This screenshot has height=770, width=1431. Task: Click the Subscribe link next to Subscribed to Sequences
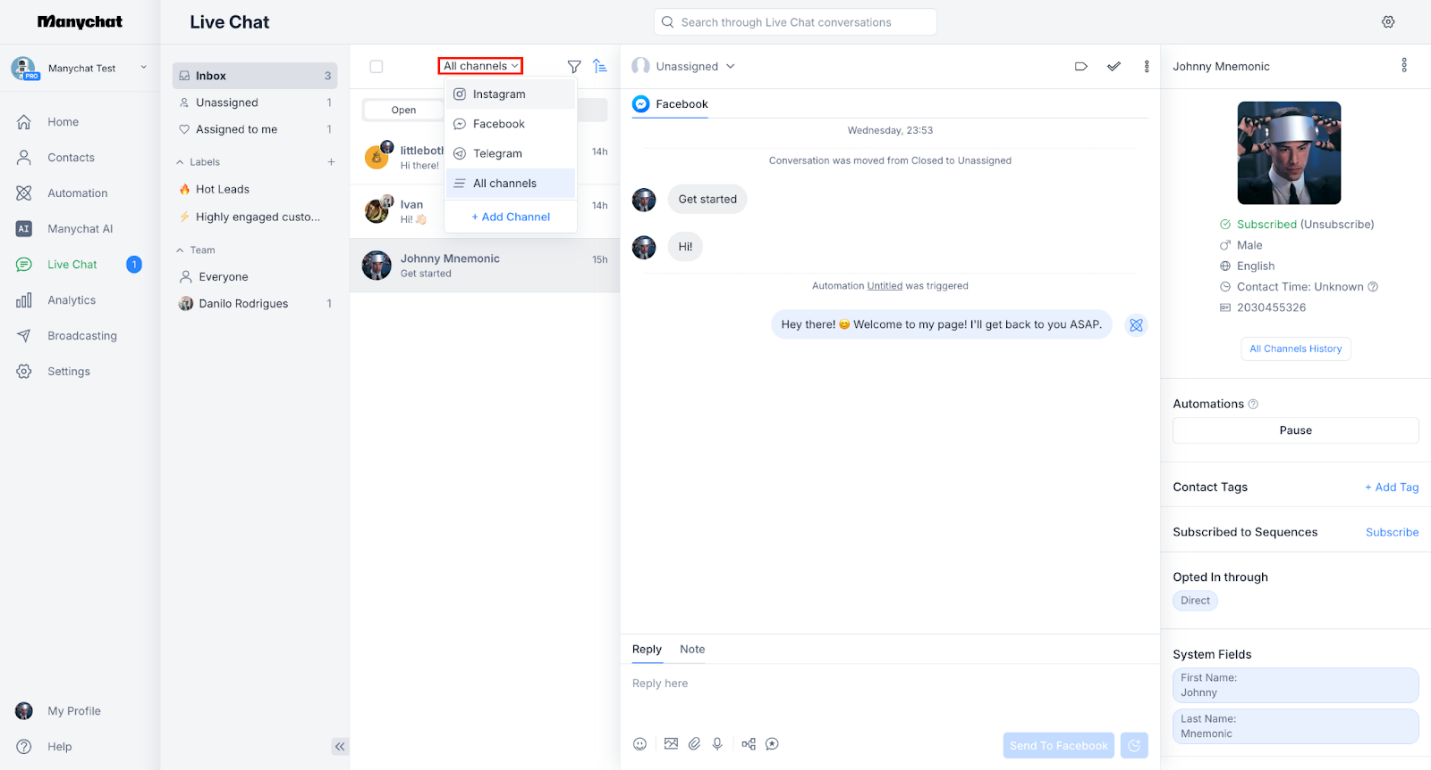(1391, 531)
